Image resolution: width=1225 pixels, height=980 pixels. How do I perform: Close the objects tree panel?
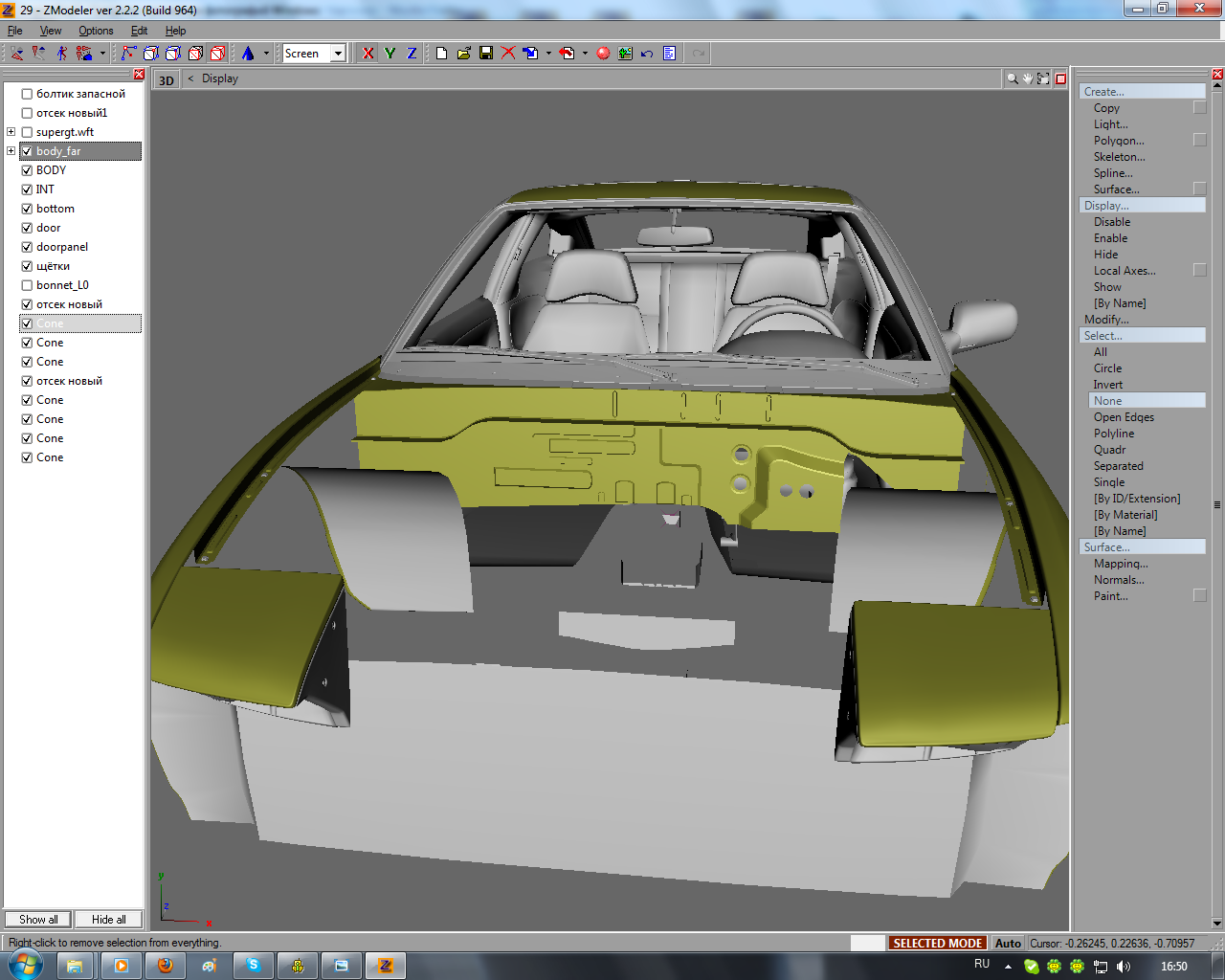pyautogui.click(x=139, y=75)
